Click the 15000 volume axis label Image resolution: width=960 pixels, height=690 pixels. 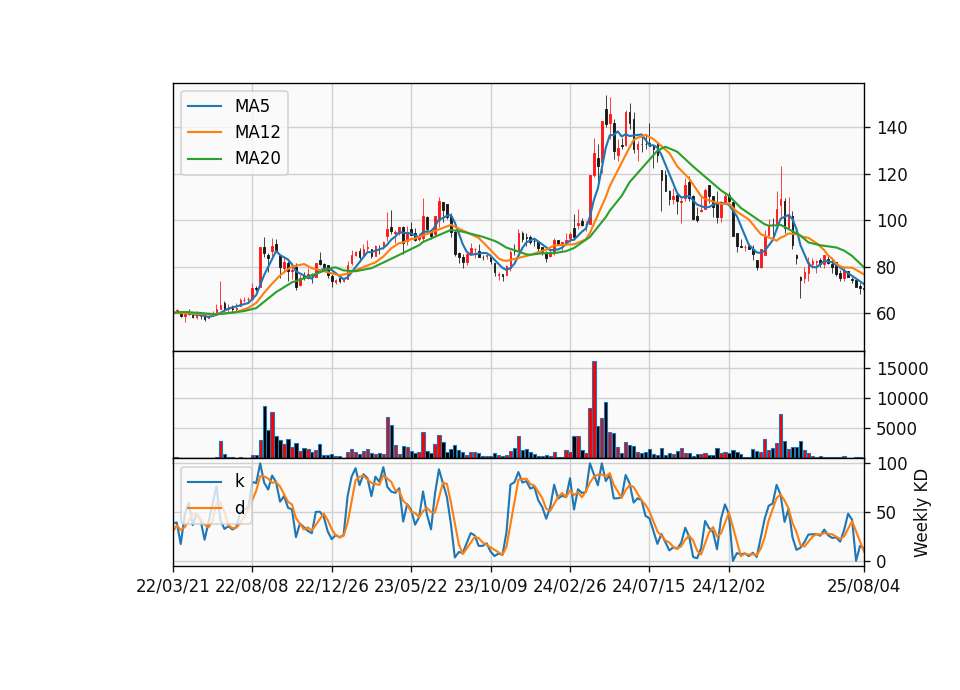pyautogui.click(x=902, y=369)
